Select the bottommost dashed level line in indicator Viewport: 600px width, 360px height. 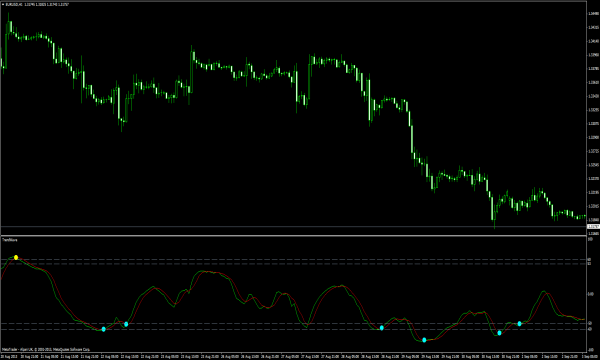[x=293, y=329]
